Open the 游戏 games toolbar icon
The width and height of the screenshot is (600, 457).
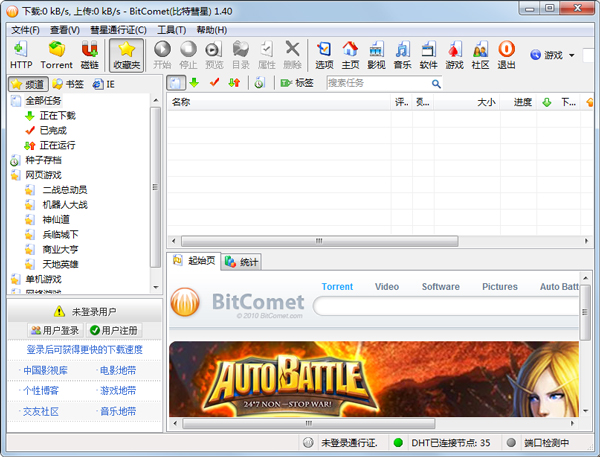[454, 55]
